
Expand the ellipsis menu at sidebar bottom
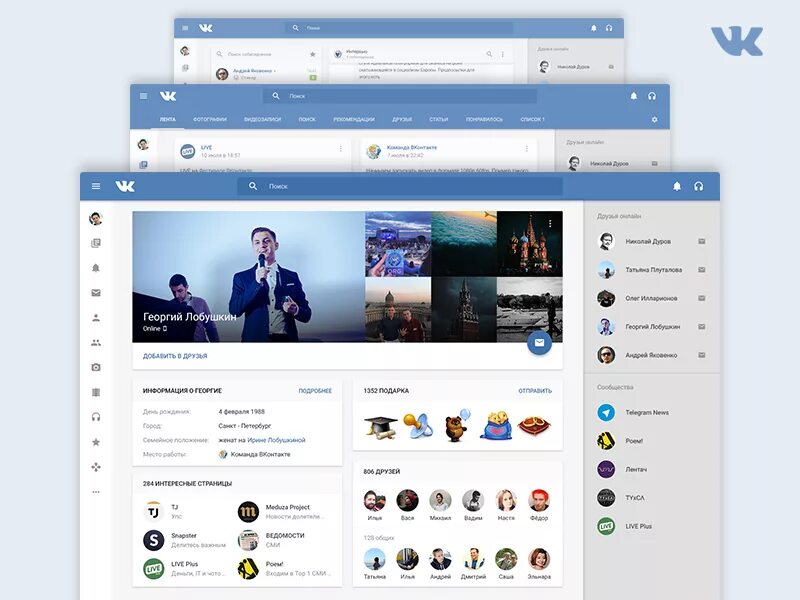point(96,490)
